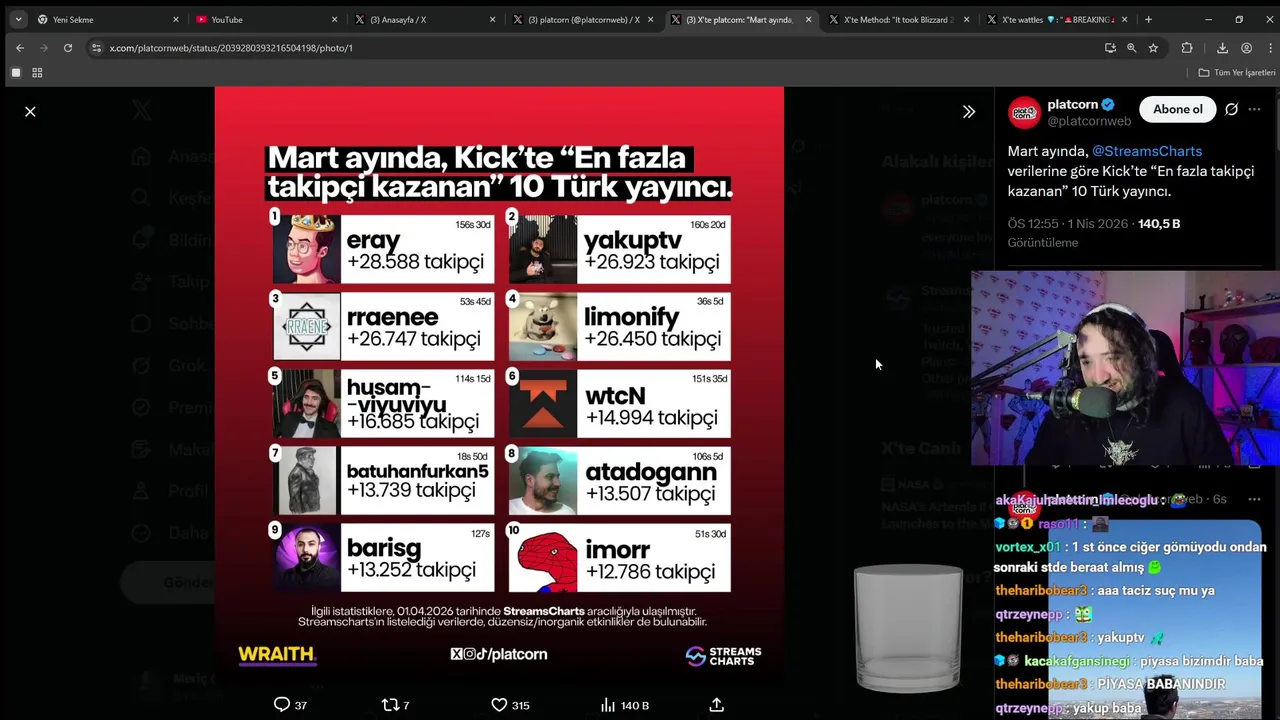Click the repost icon showing 7
Screen dimensions: 1280x720
pos(395,705)
